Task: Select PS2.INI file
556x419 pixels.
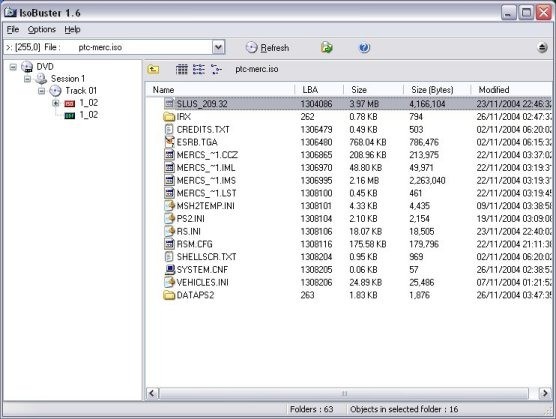Action: (190, 219)
